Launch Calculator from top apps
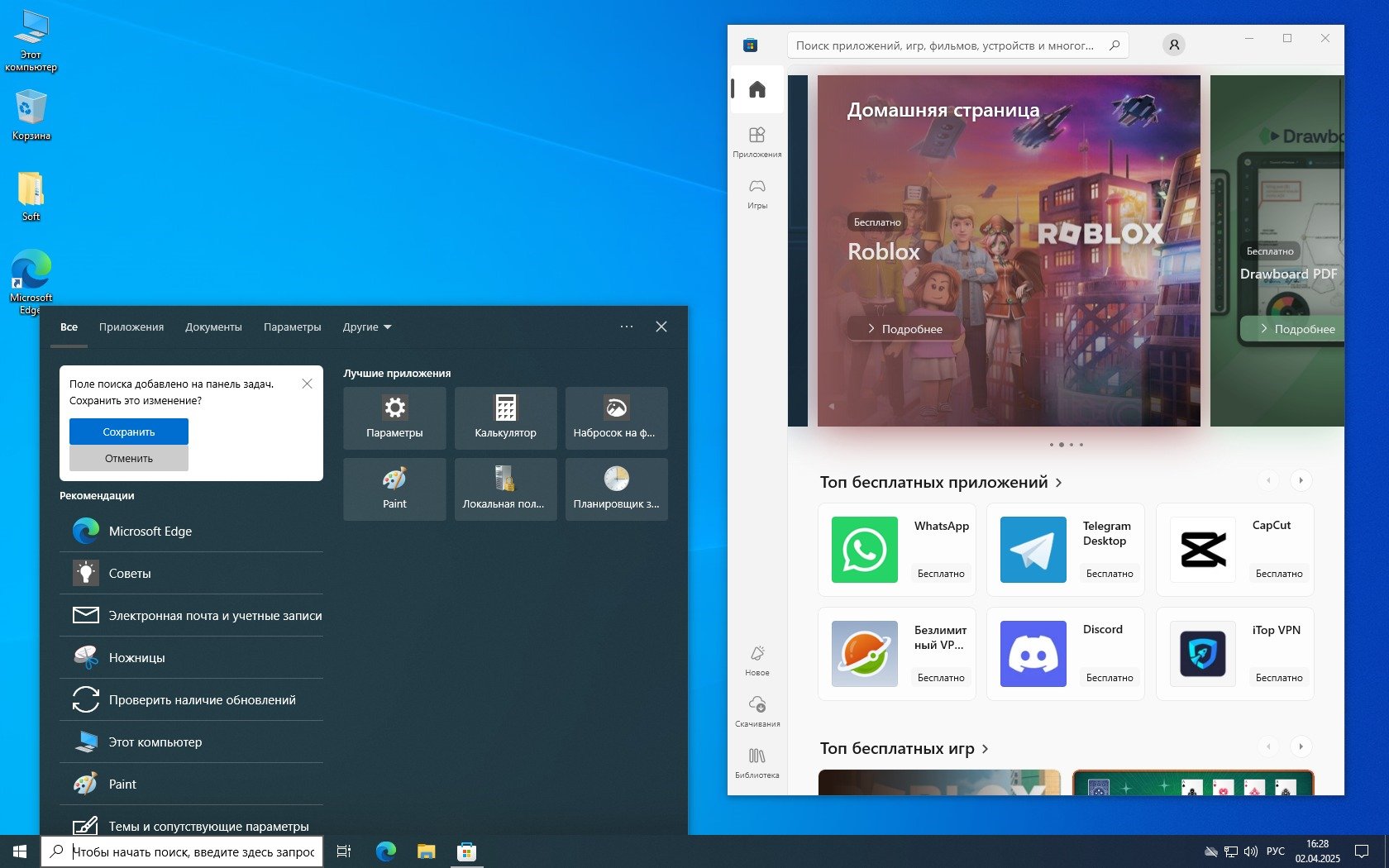Screen dimensions: 1389x868 (x=505, y=417)
